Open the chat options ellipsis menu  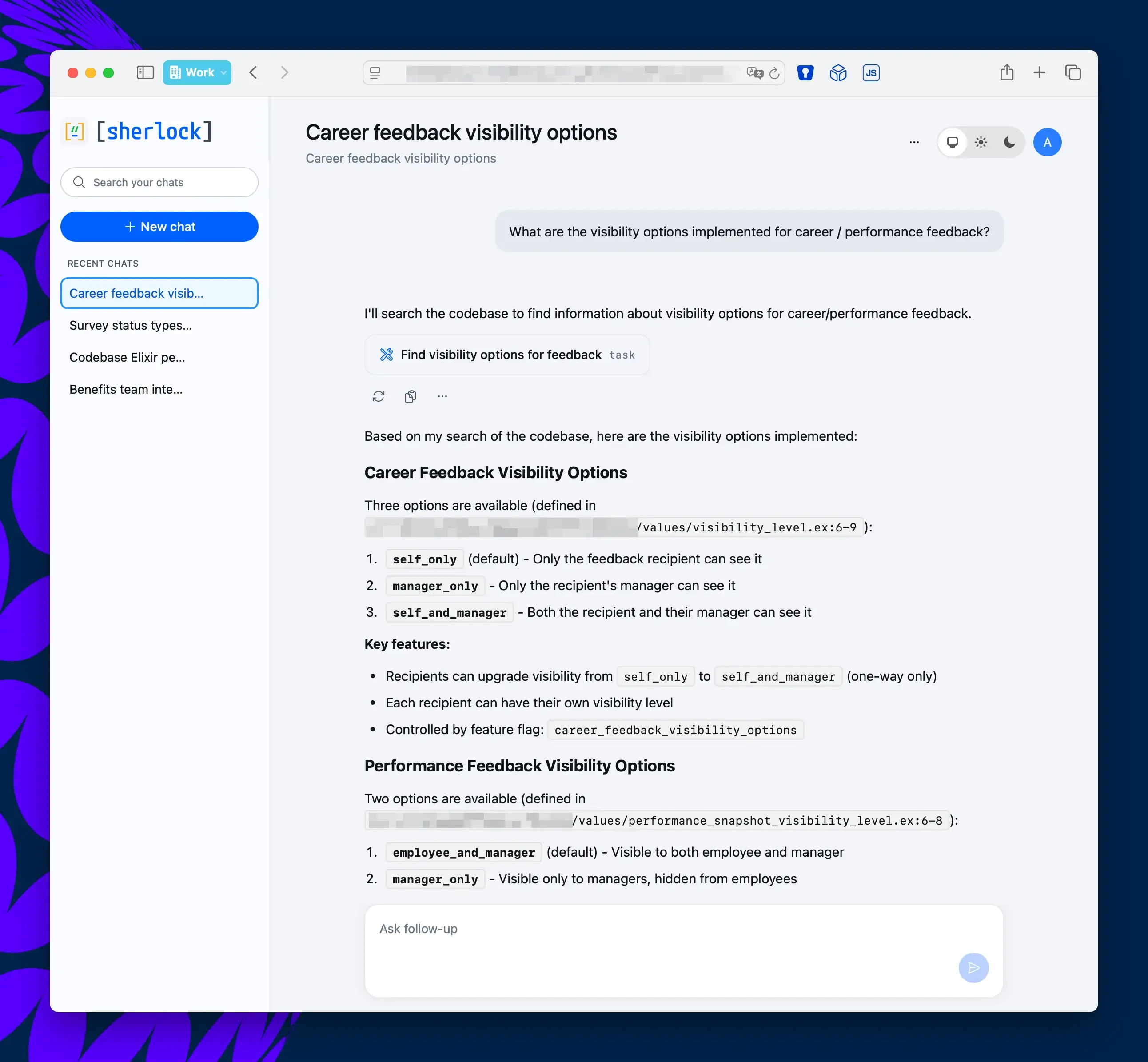[913, 142]
